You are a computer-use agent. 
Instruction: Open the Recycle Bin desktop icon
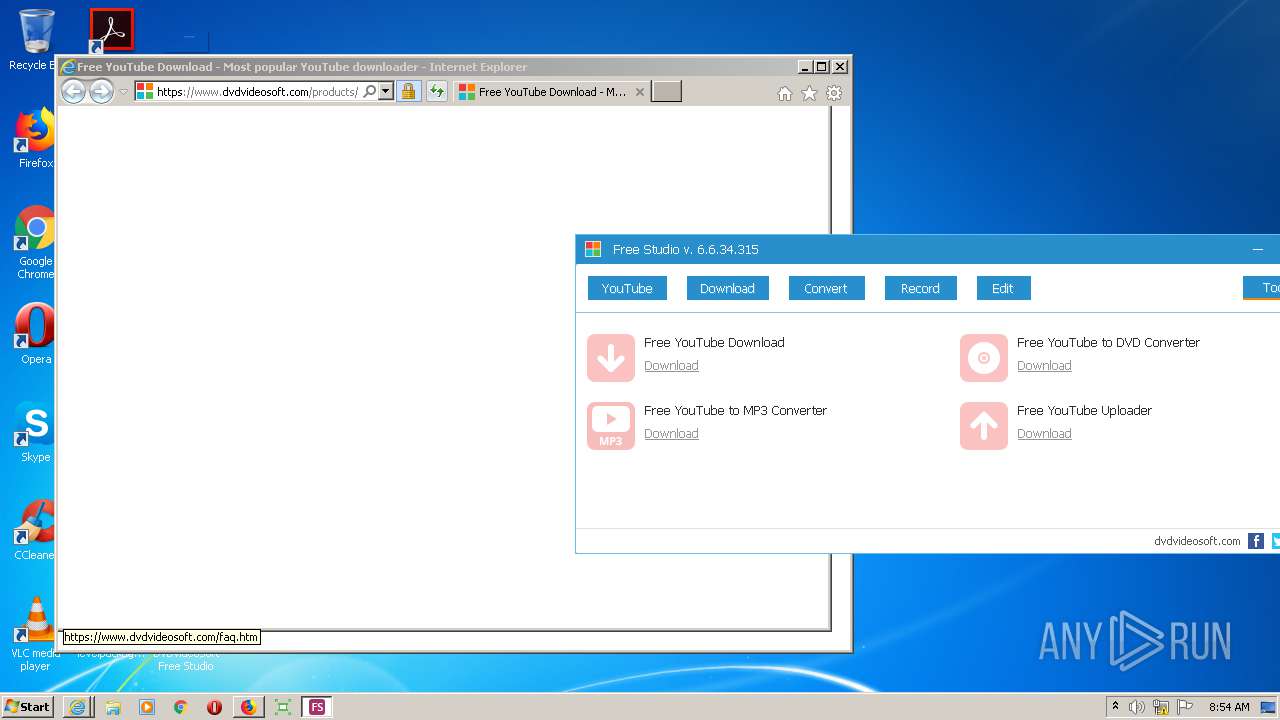coord(36,40)
